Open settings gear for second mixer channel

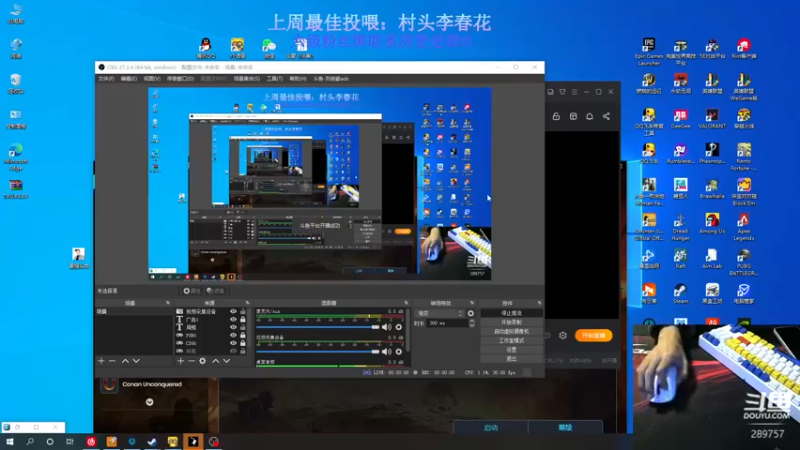click(x=398, y=352)
